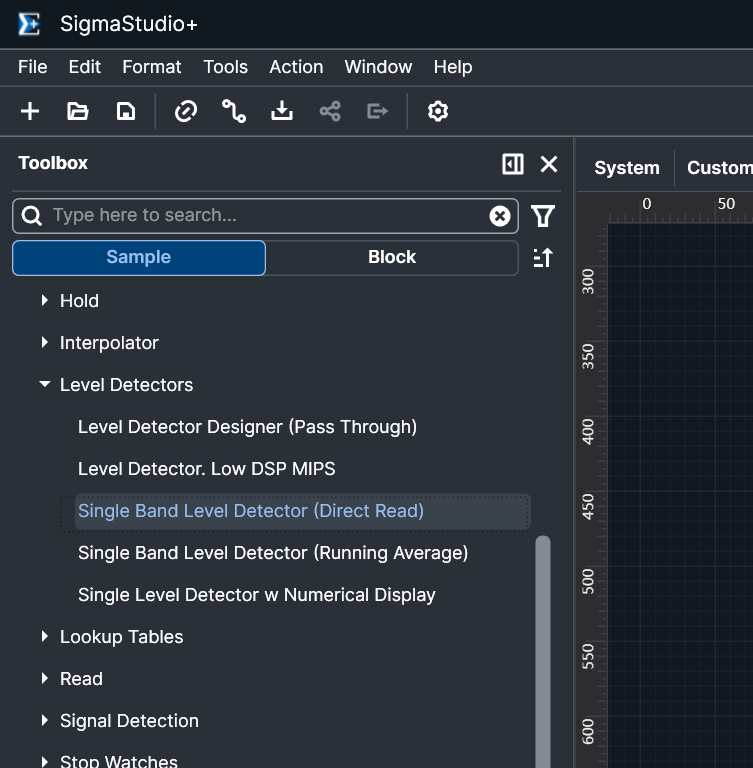Switch to the System tab

click(x=627, y=168)
